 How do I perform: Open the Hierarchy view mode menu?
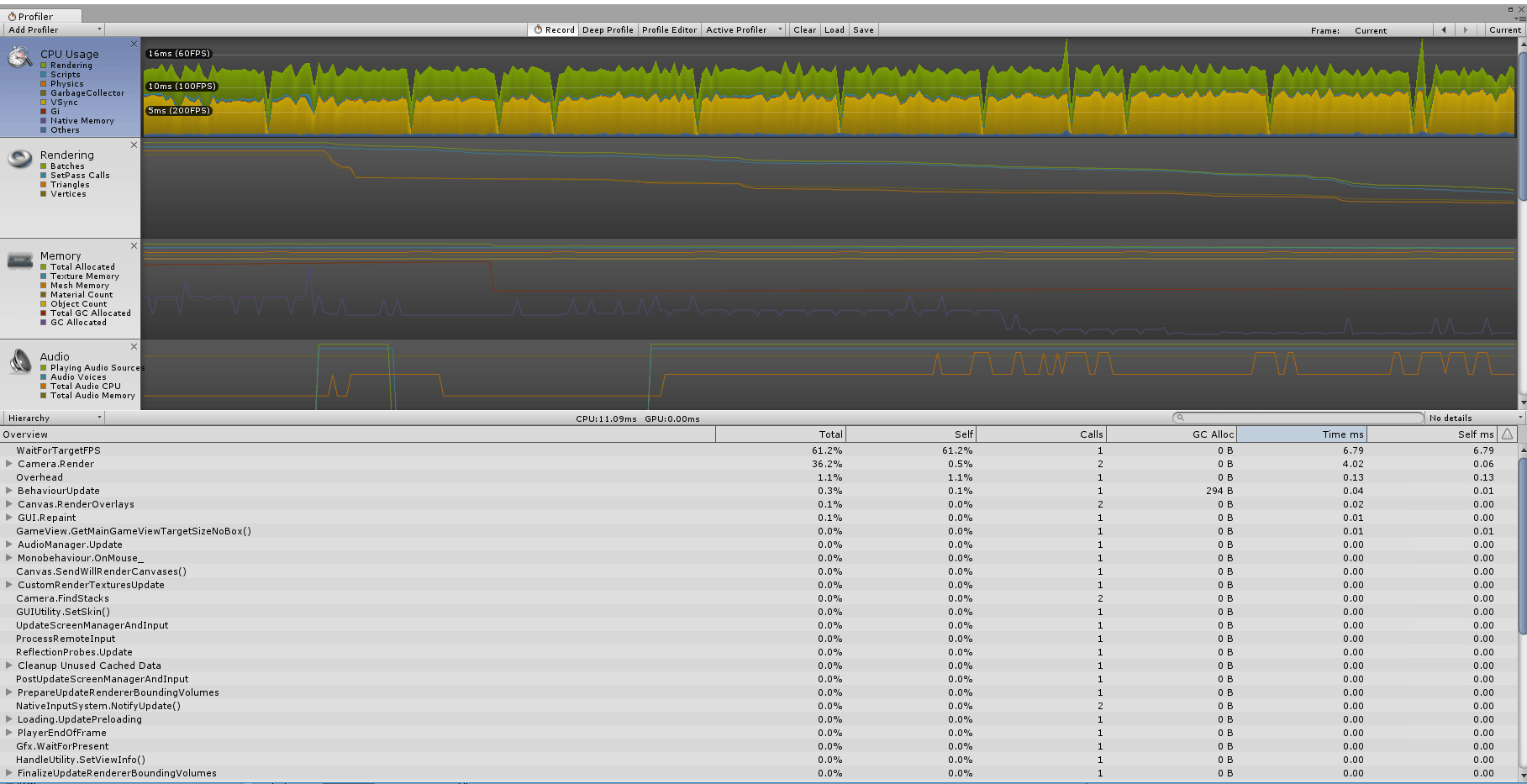pyautogui.click(x=53, y=418)
